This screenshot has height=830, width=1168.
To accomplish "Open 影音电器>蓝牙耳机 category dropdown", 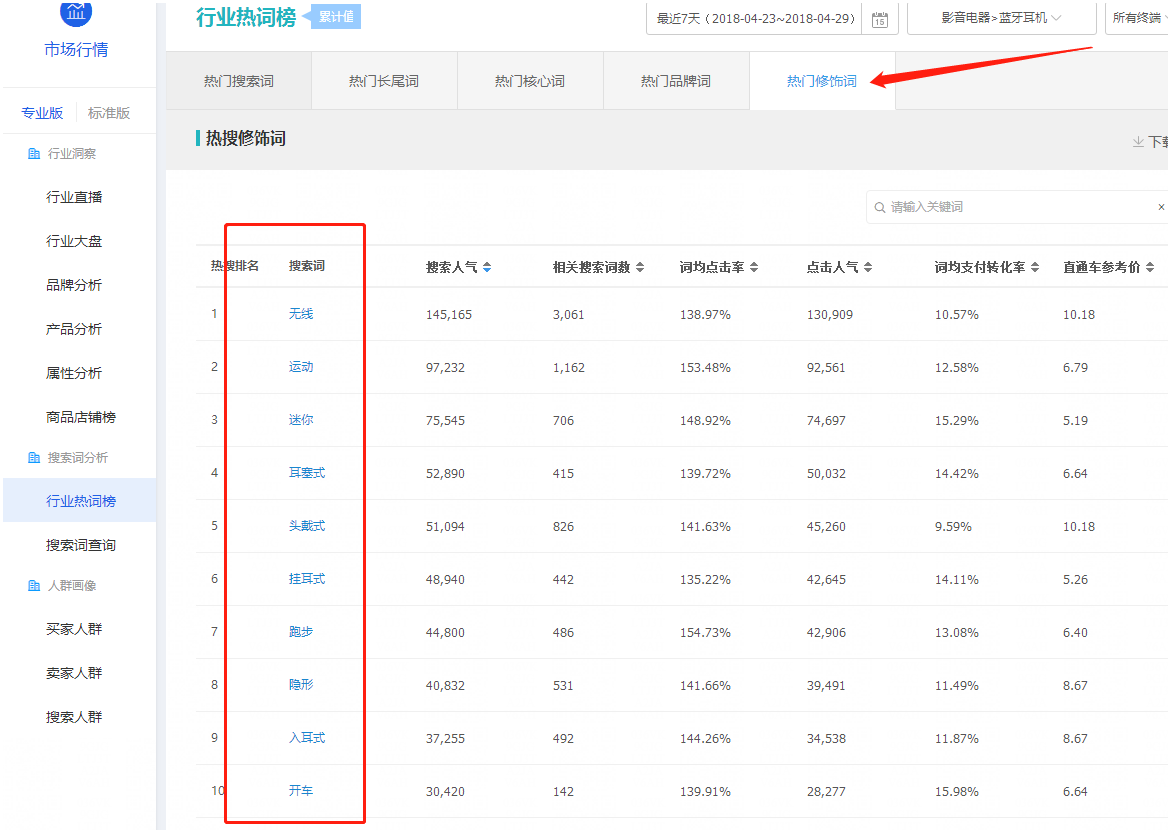I will pos(1001,18).
